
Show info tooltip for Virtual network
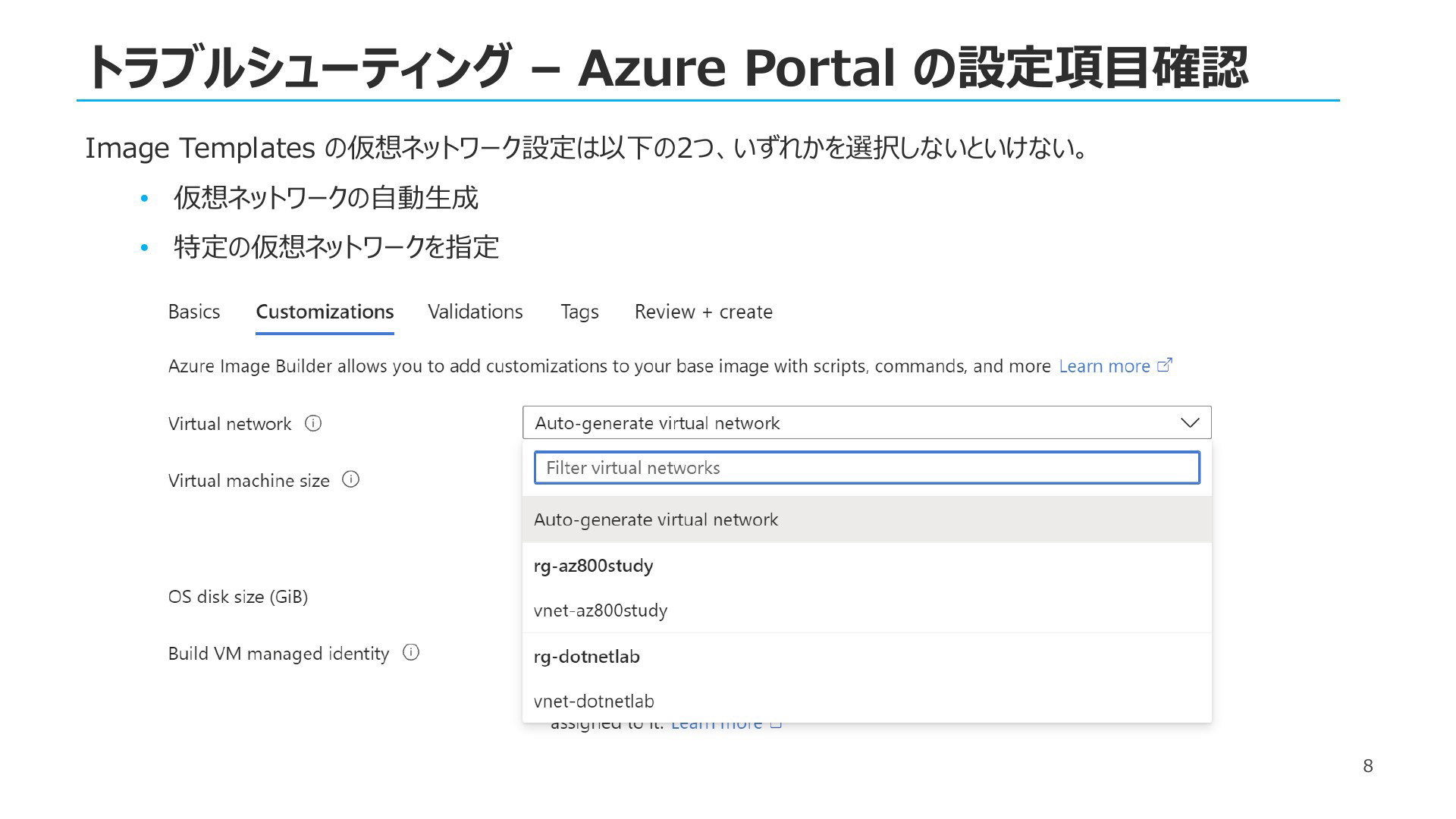coord(313,423)
